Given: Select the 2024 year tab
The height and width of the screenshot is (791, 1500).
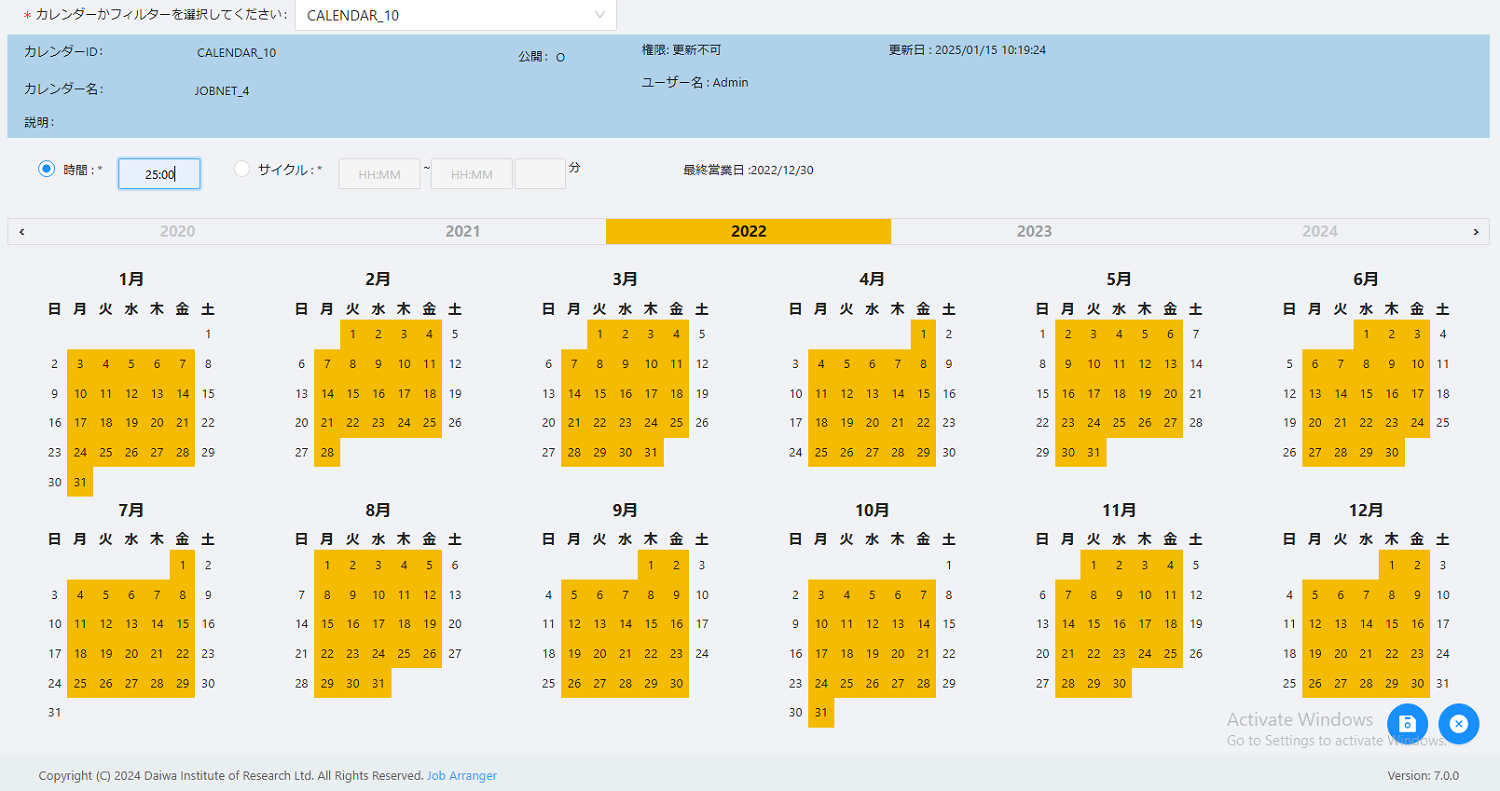Looking at the screenshot, I should click(1321, 231).
